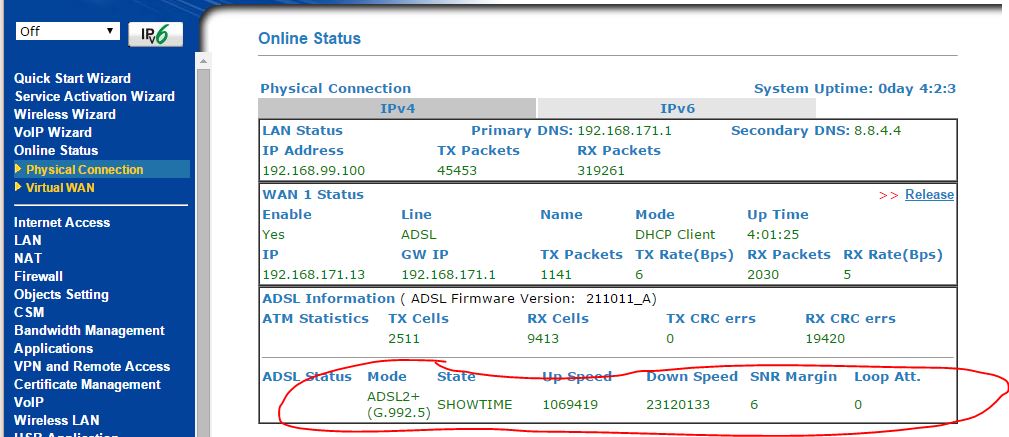Open the Wireless Wizard menu item
1009x437 pixels.
tap(65, 114)
